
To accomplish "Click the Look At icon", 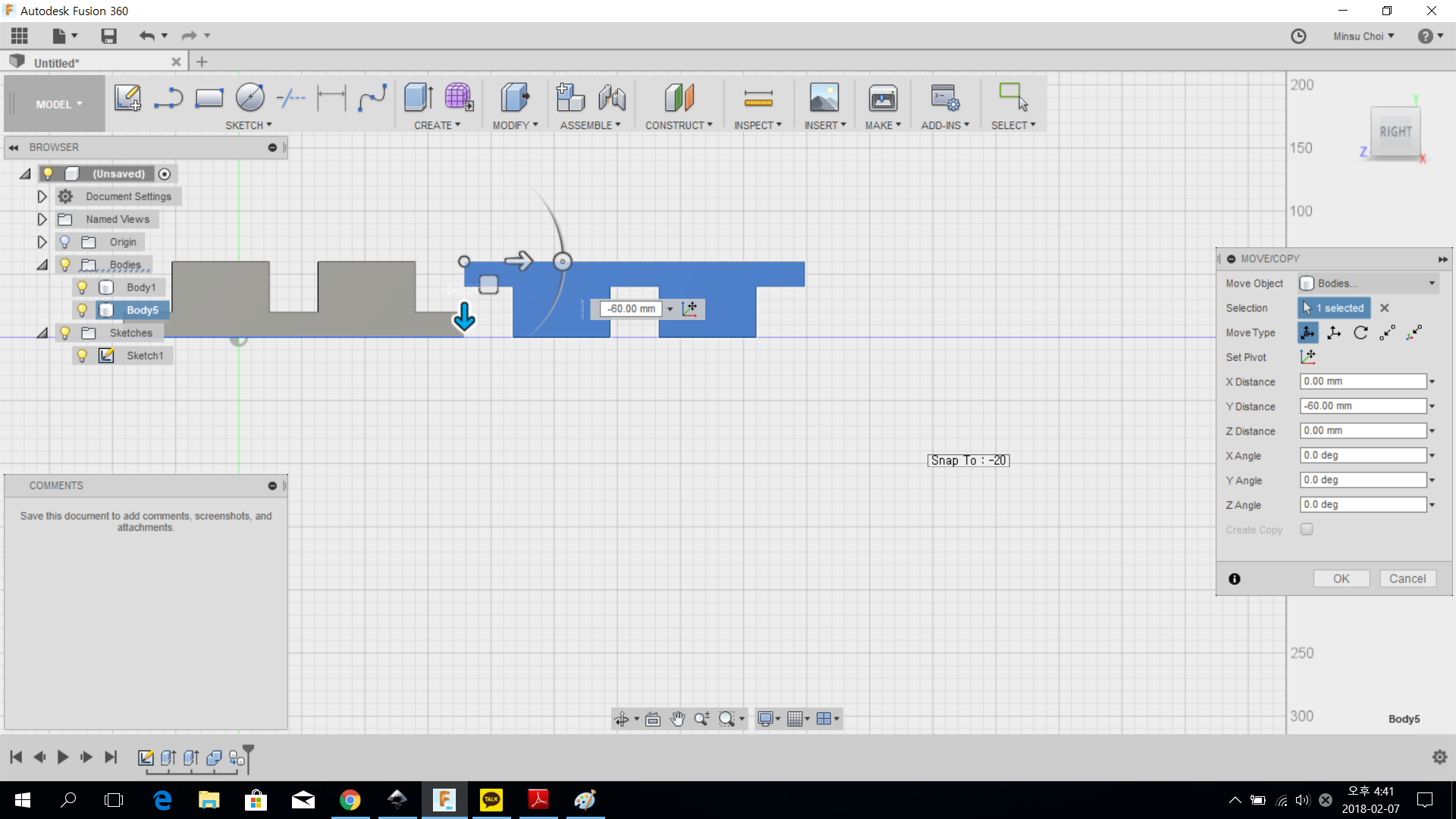I will (653, 719).
